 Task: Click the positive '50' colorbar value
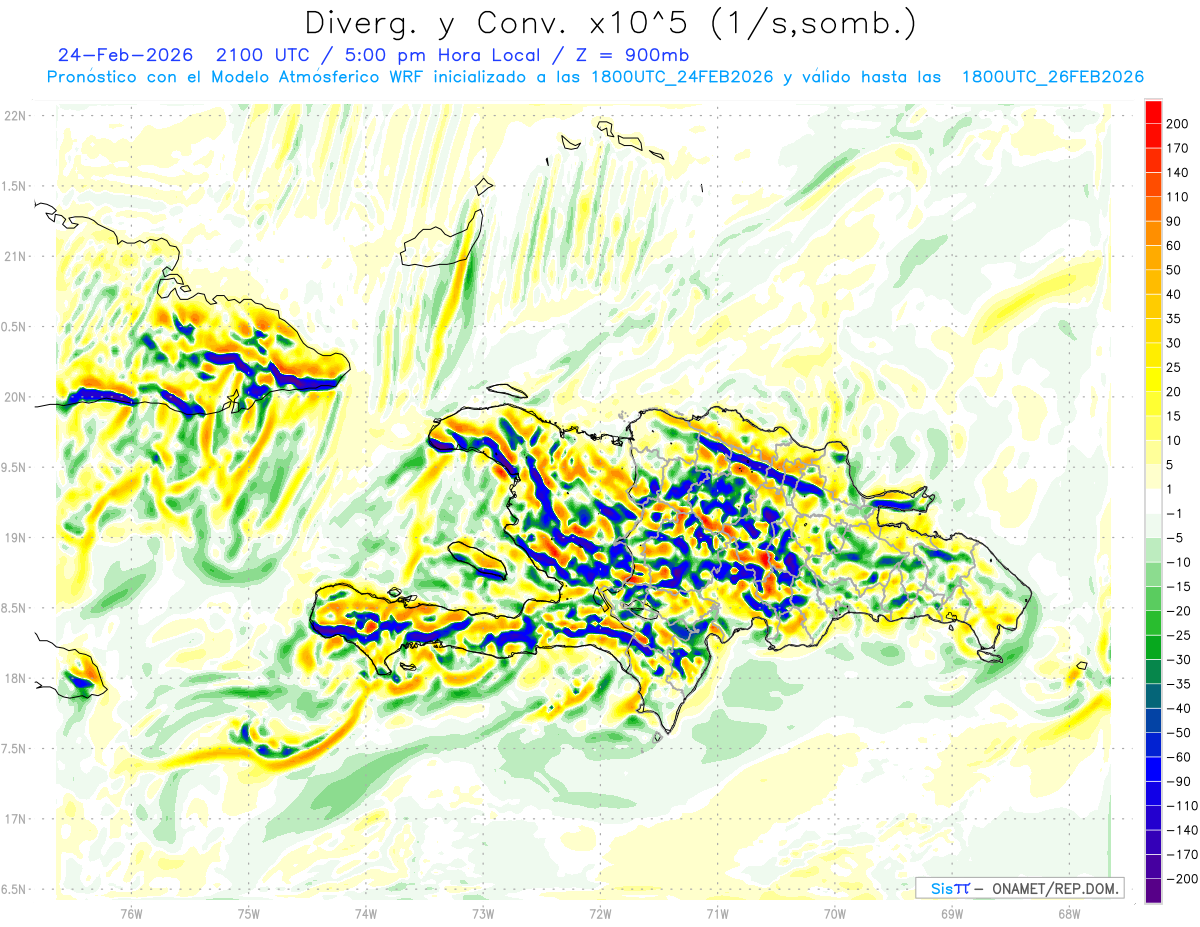(1173, 270)
